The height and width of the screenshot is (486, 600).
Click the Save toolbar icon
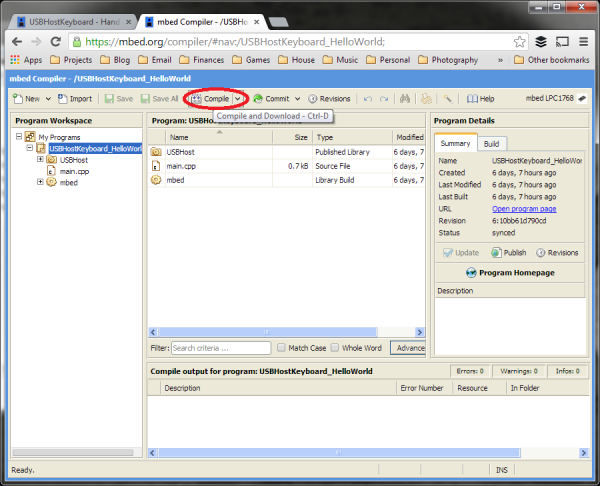click(109, 99)
